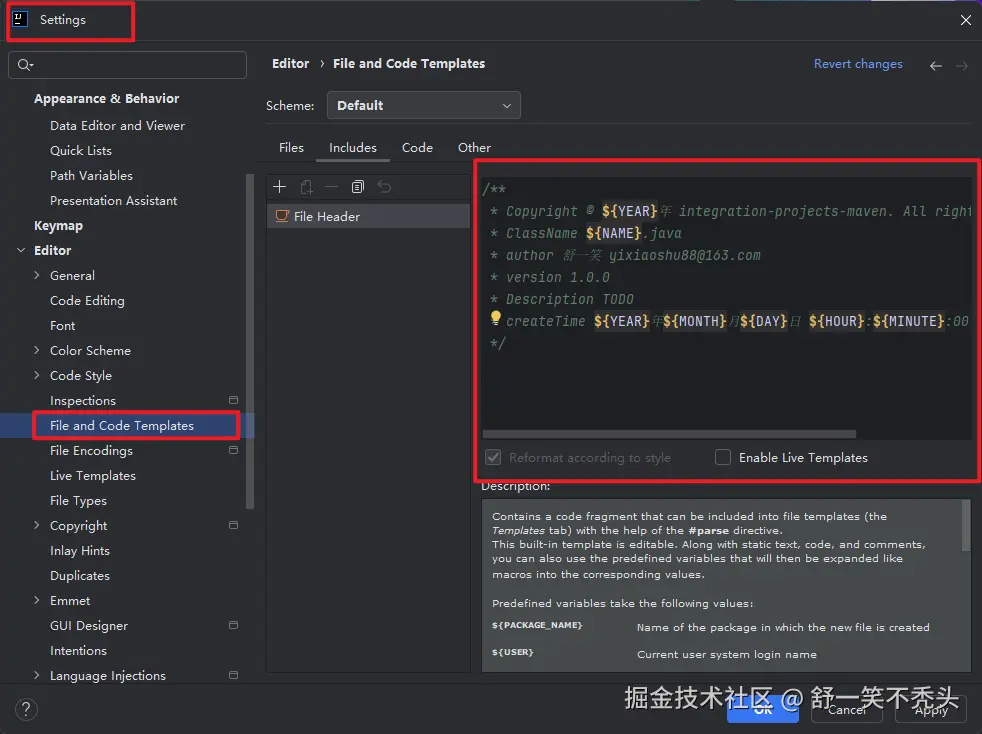Close the Settings dialog
982x734 pixels.
tap(965, 20)
